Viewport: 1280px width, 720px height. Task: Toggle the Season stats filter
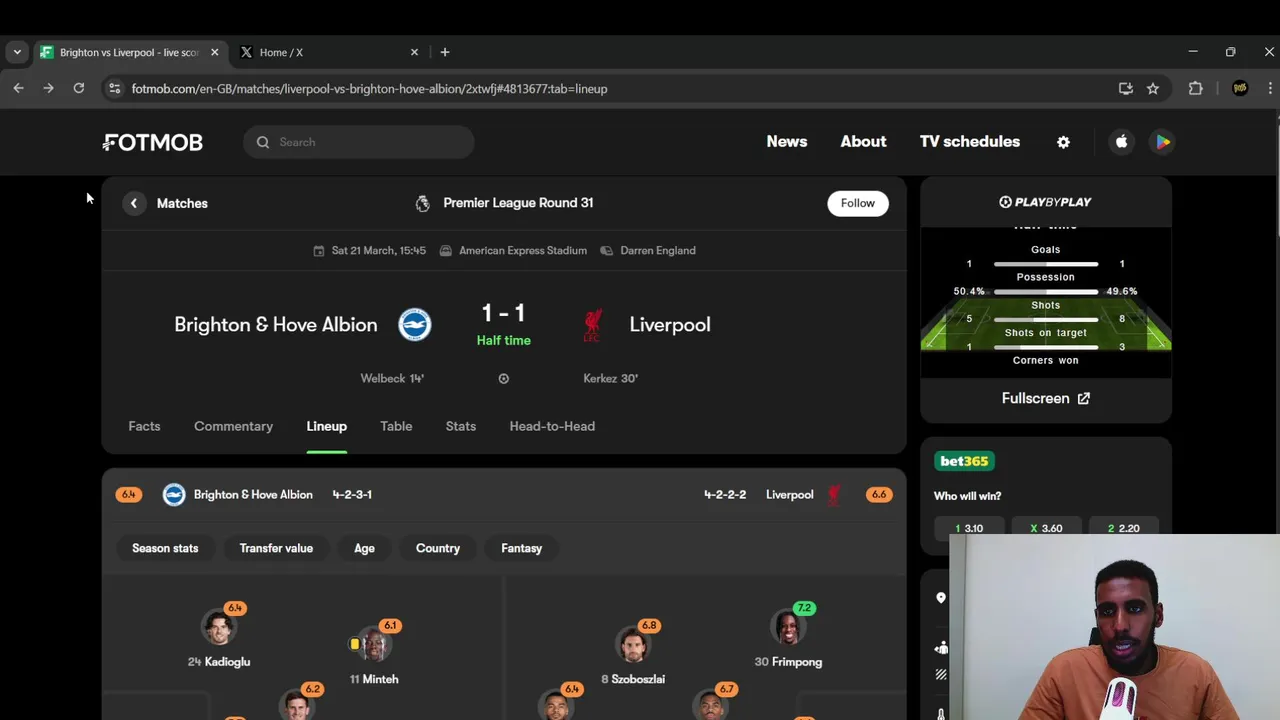(x=165, y=548)
